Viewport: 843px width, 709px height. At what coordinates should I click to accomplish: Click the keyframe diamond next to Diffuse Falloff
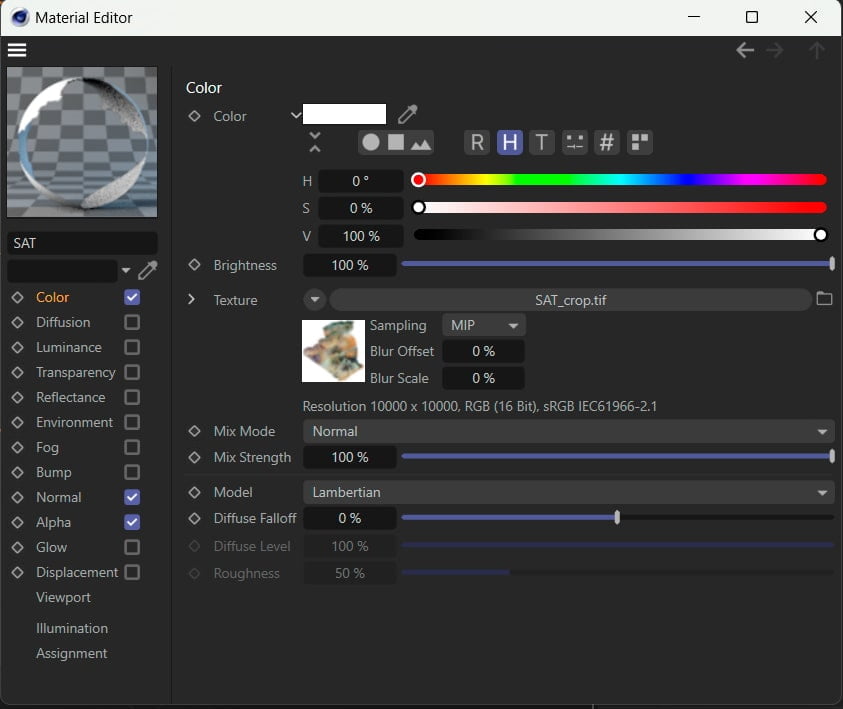194,518
